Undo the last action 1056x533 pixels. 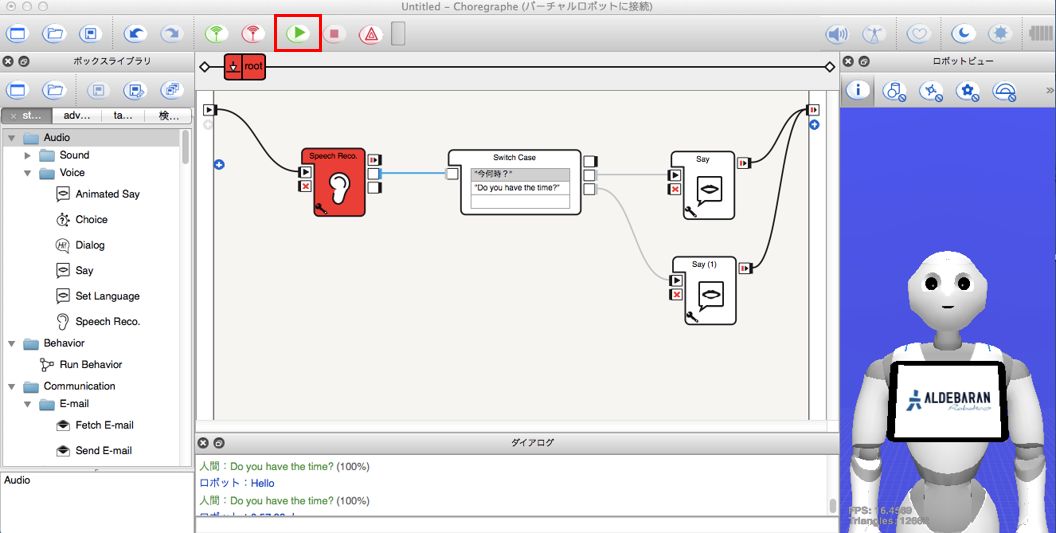point(135,34)
